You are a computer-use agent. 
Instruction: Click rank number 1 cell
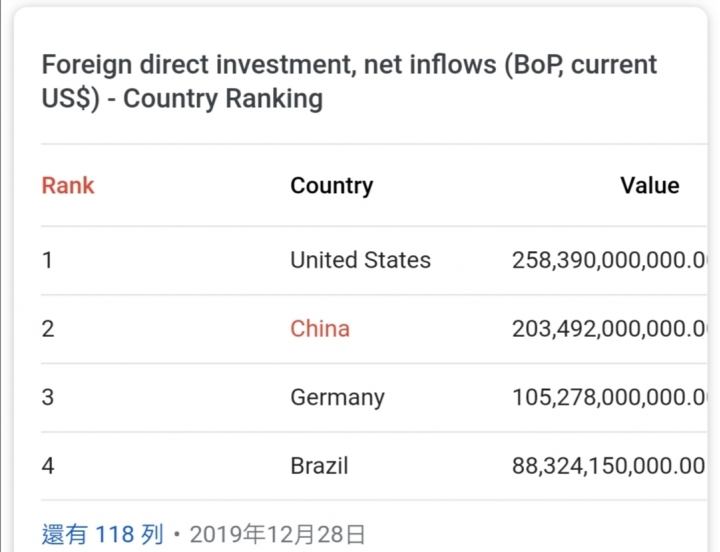(47, 260)
